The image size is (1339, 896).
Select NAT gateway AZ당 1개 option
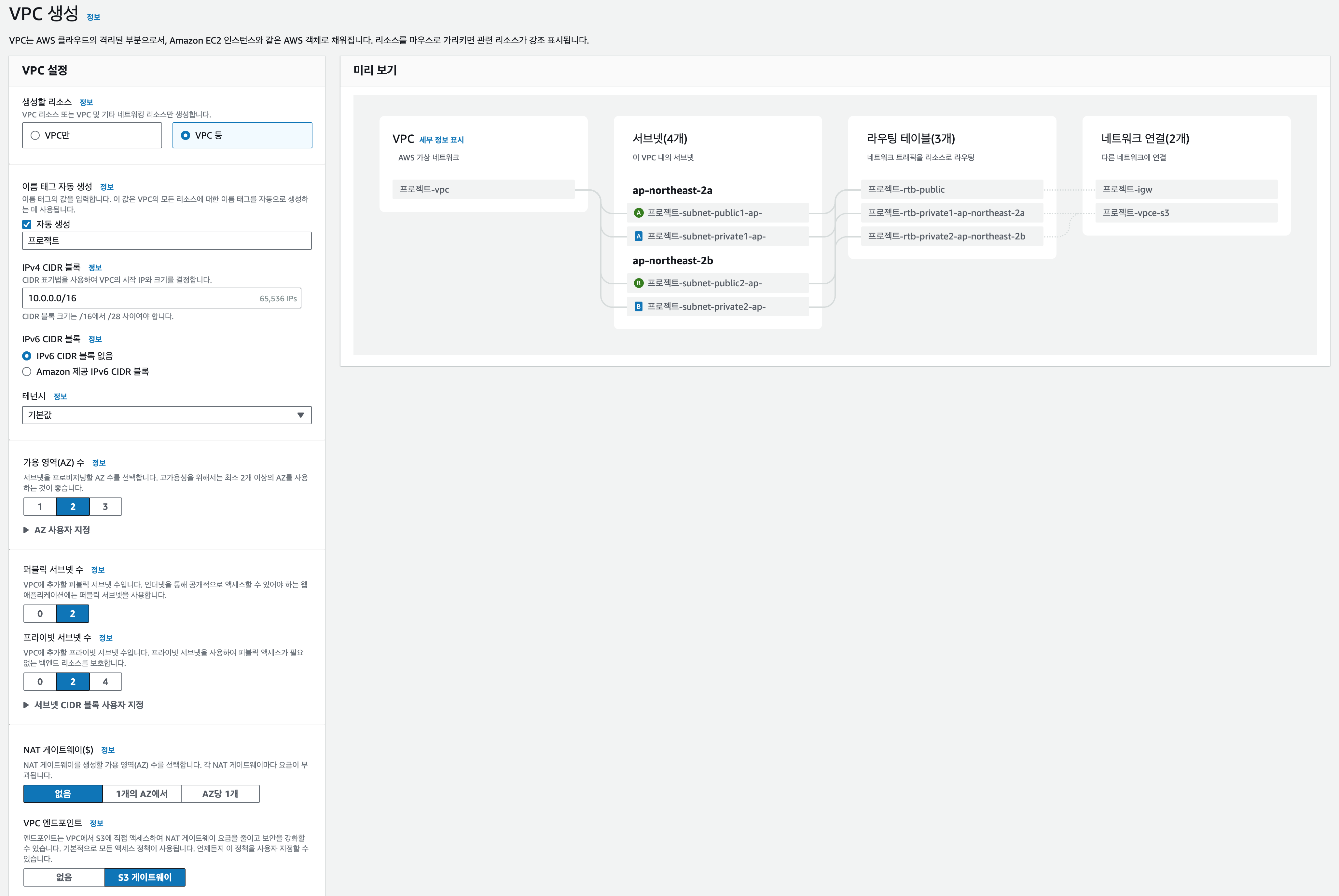[x=220, y=794]
